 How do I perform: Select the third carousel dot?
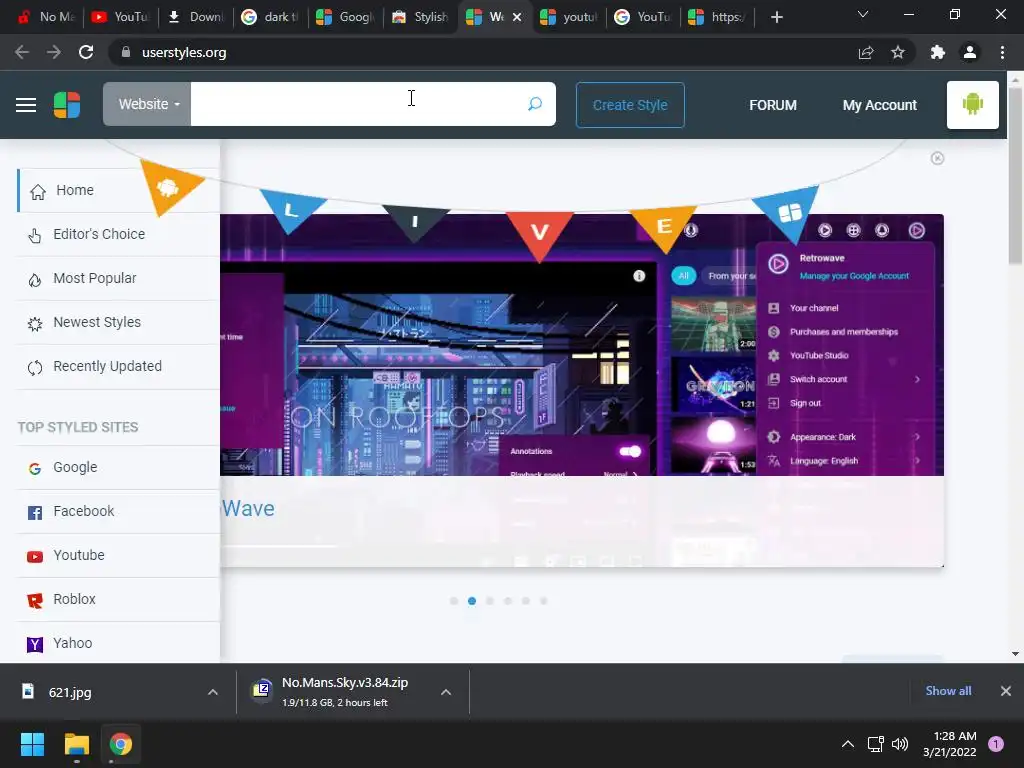coord(490,601)
